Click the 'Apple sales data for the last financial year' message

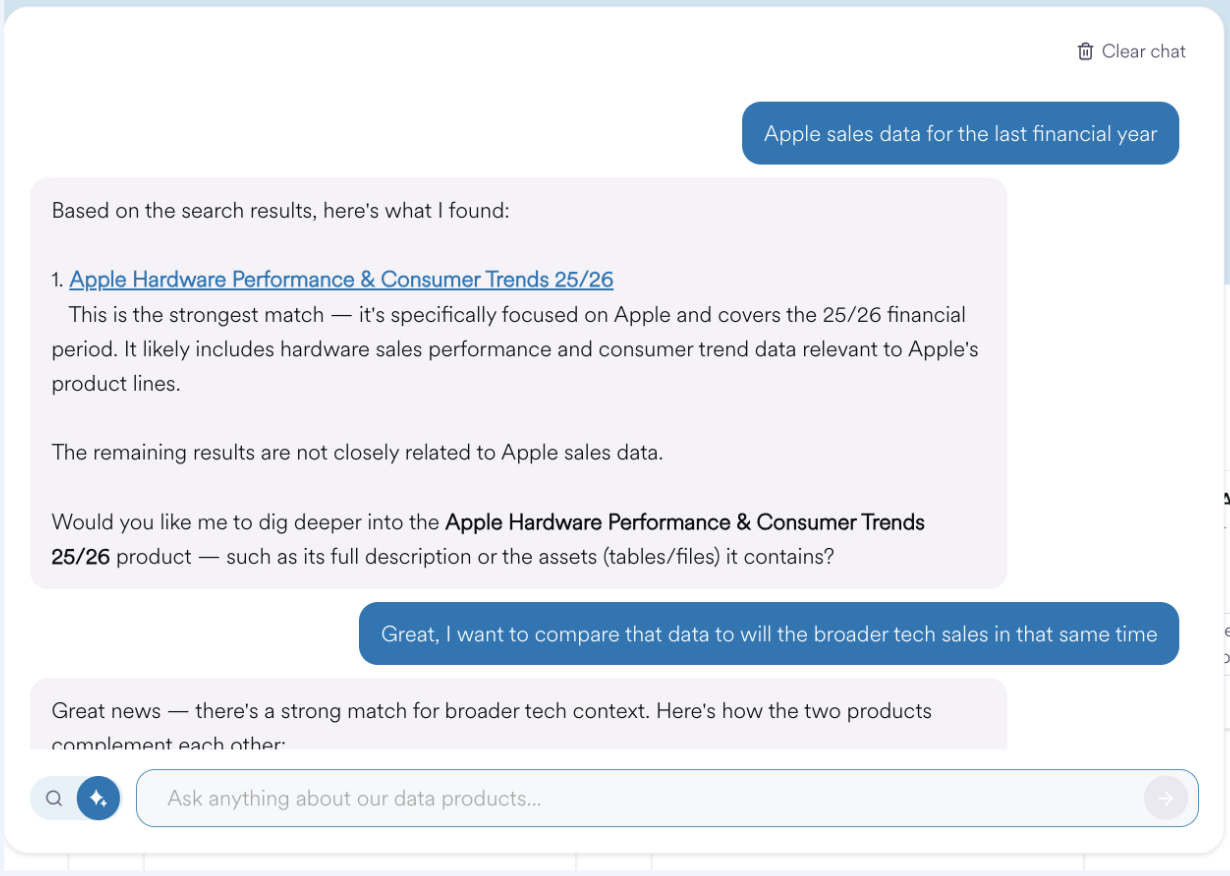(x=960, y=133)
